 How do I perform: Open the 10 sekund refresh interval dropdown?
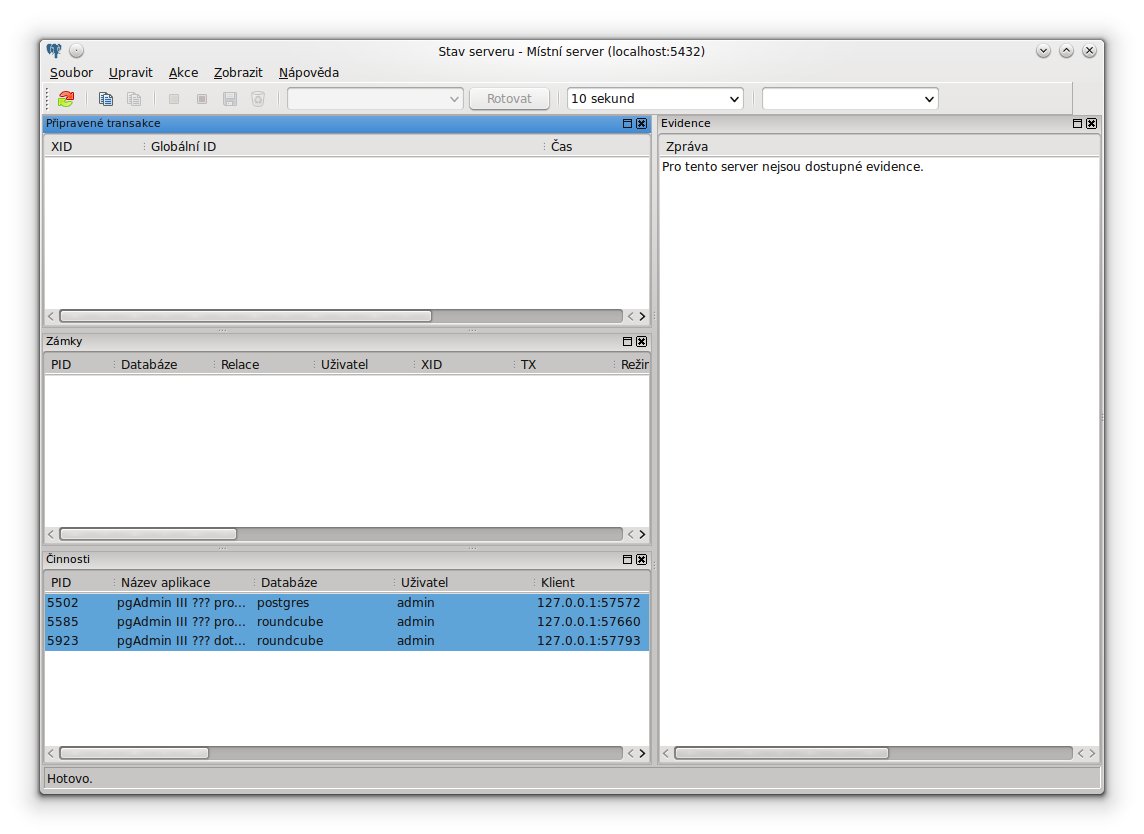(655, 99)
